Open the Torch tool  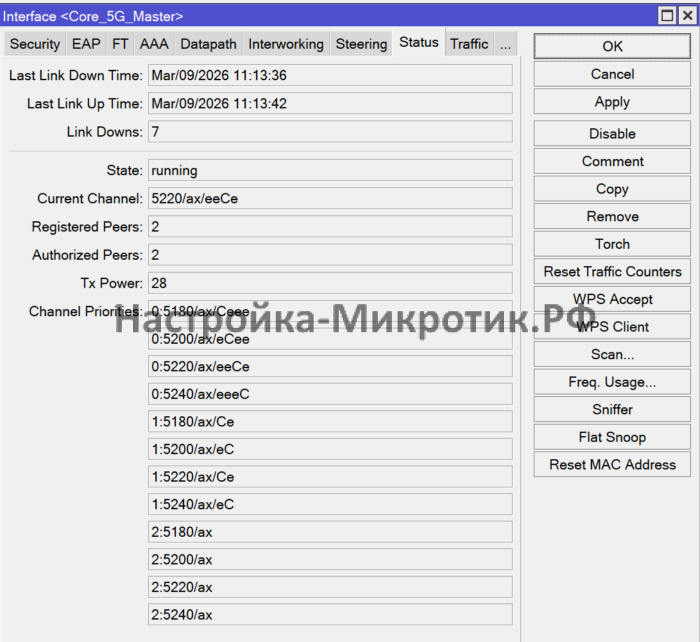[612, 244]
